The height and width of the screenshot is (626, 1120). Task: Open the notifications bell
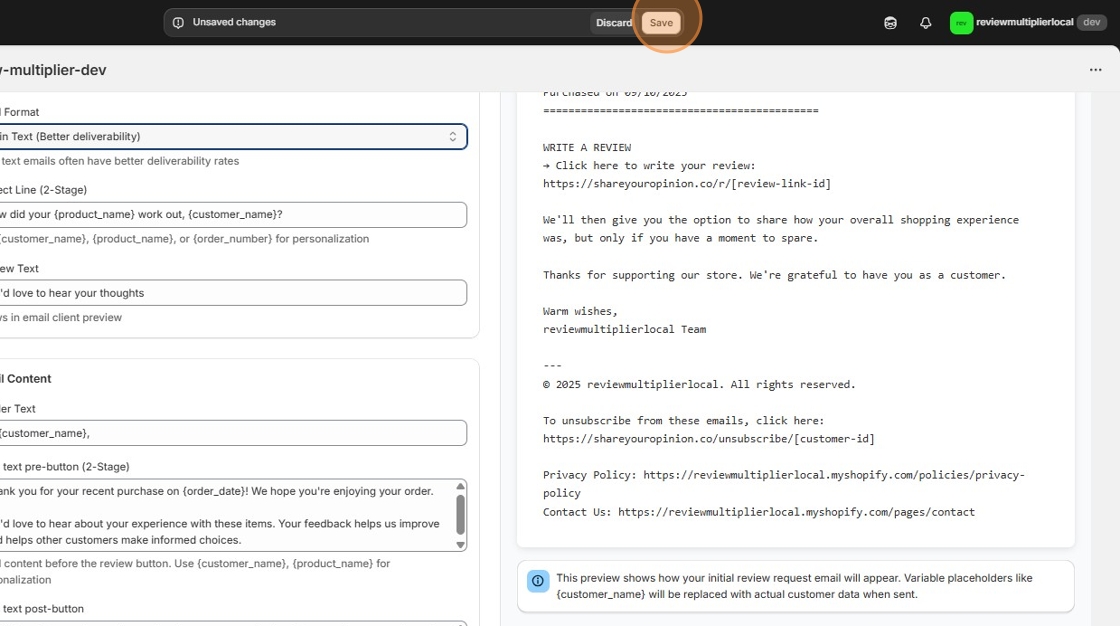pyautogui.click(x=925, y=22)
